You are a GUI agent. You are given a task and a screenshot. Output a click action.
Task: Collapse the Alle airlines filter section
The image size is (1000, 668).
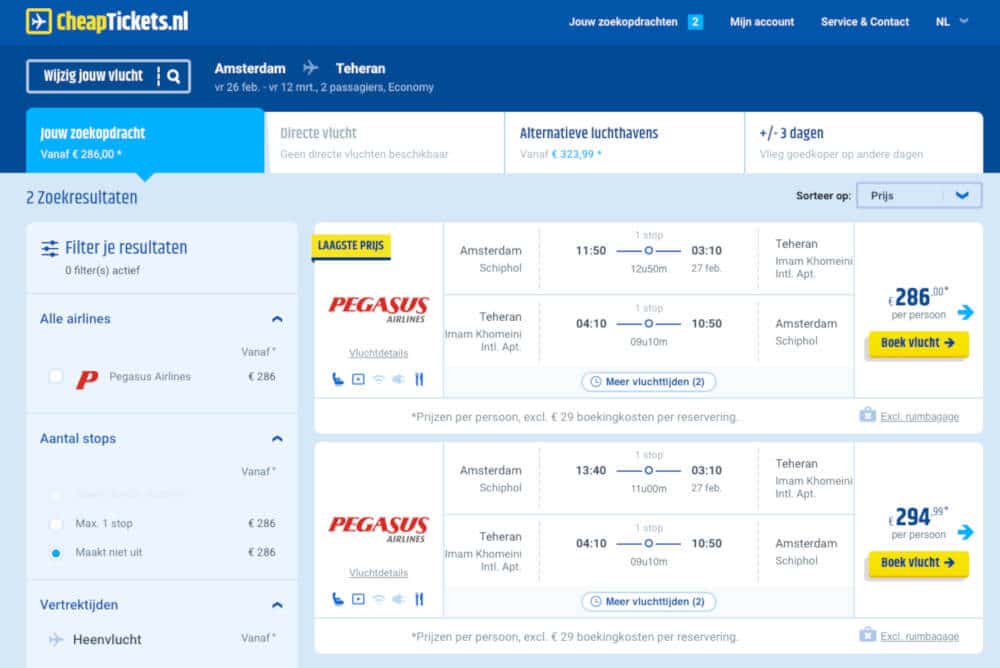click(277, 319)
